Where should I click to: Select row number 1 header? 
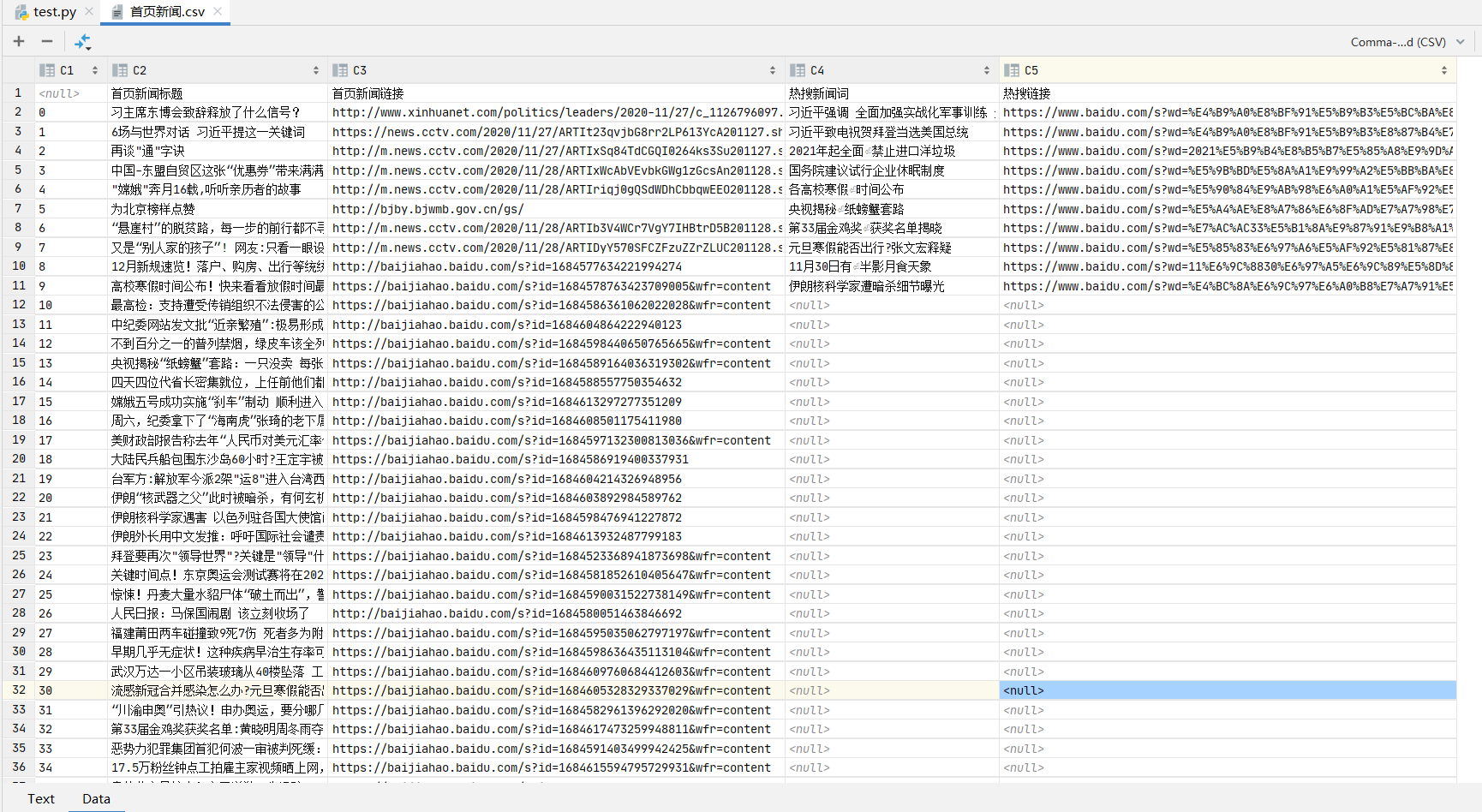(18, 93)
